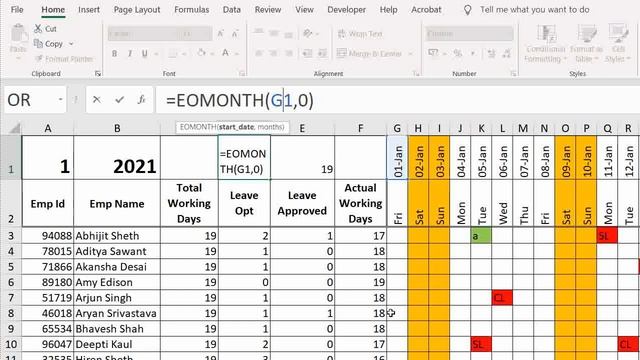
Task: Click the Decrease Font Size icon
Action: (235, 34)
